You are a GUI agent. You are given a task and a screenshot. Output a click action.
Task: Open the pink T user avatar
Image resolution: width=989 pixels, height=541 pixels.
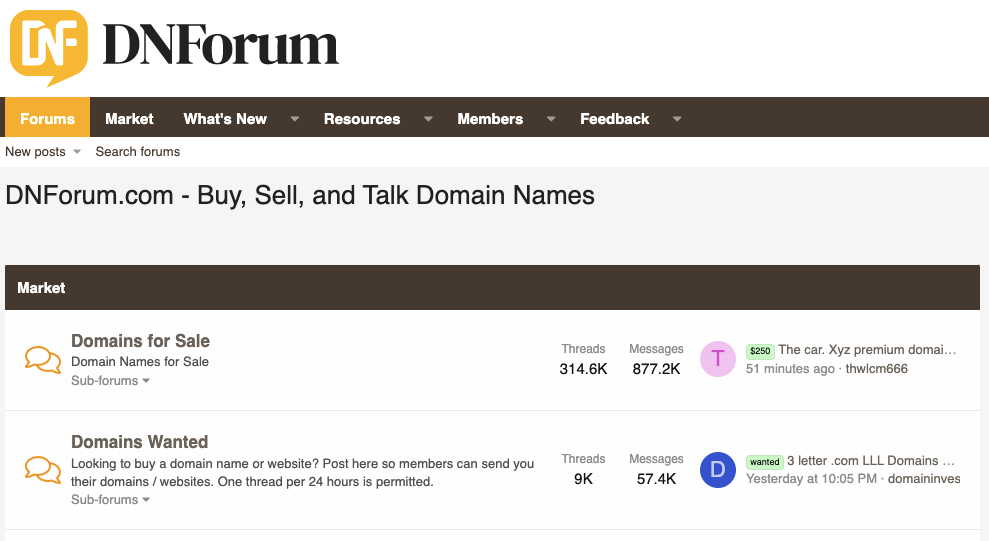[x=718, y=359]
